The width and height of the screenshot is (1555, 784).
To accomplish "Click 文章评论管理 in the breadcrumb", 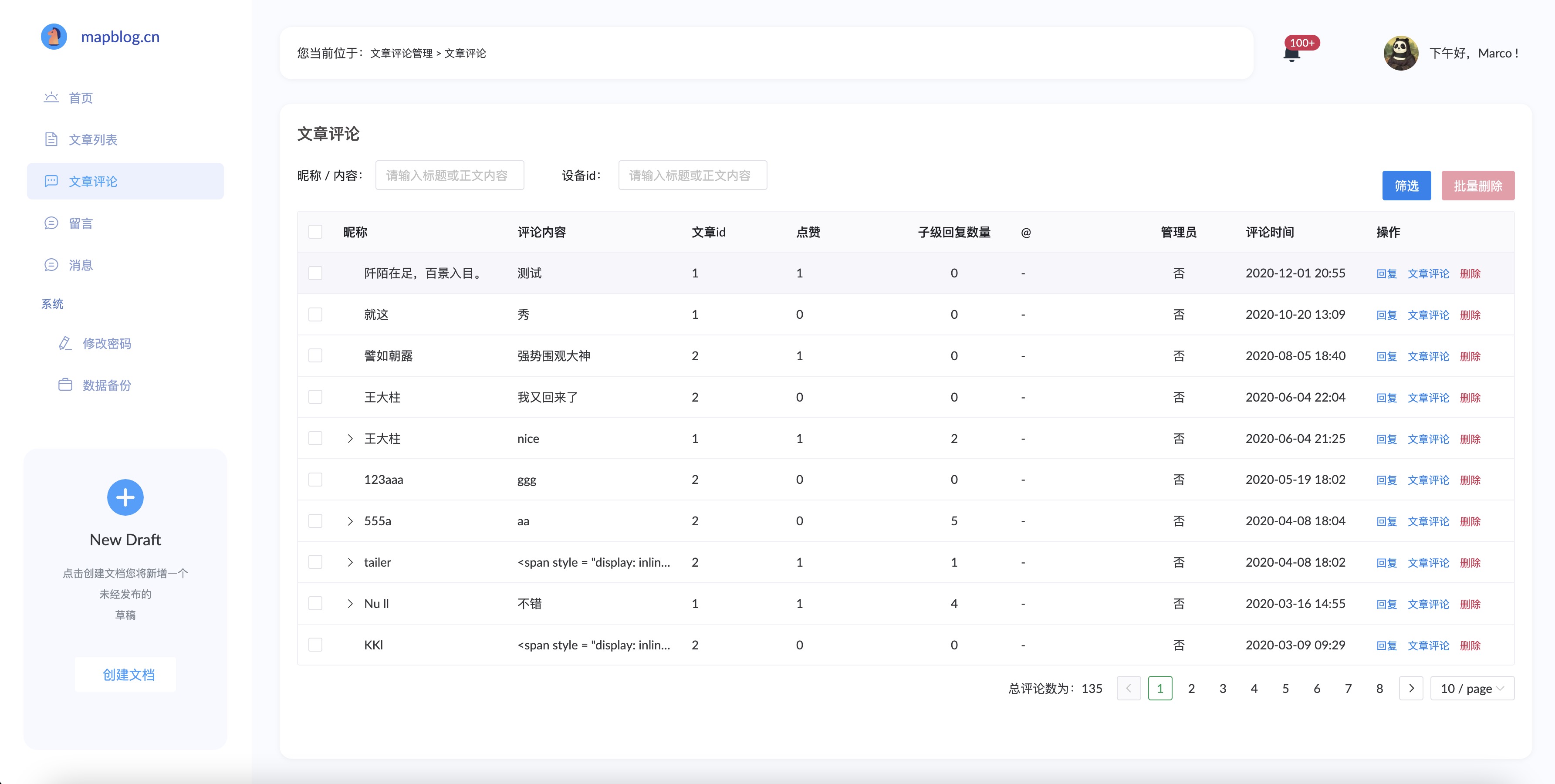I will pyautogui.click(x=402, y=53).
